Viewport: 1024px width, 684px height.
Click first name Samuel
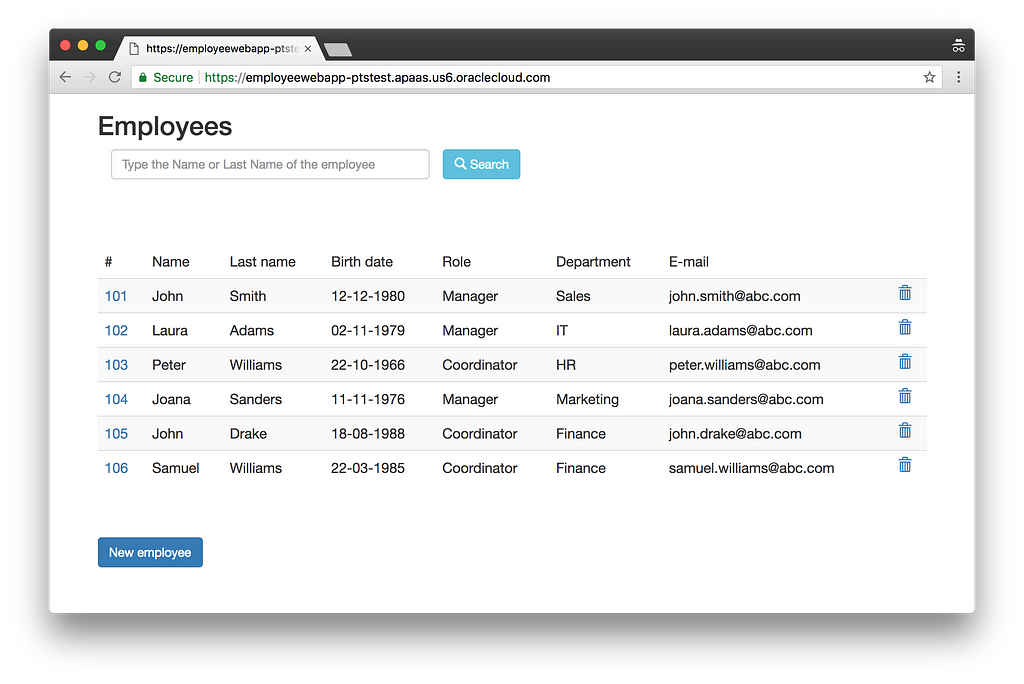[176, 468]
